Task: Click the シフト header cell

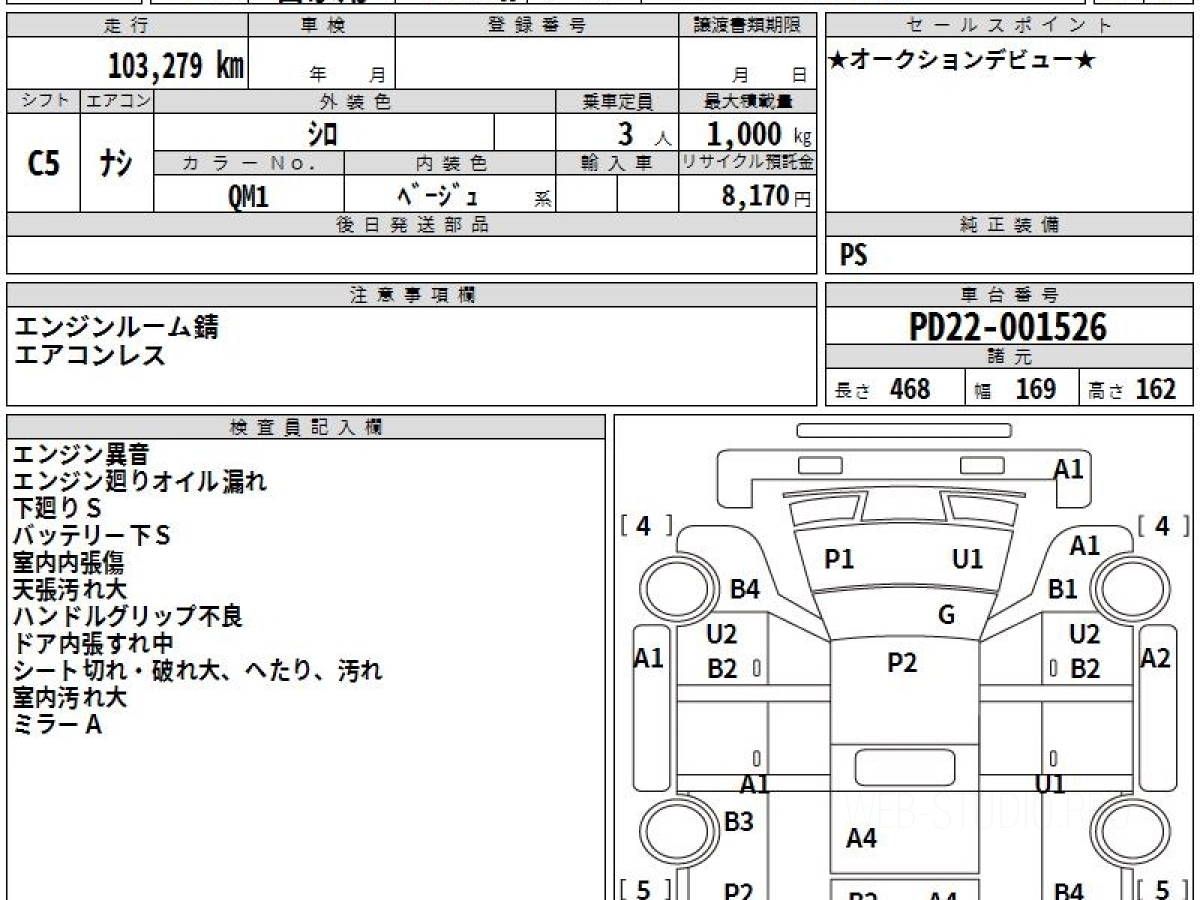Action: tap(44, 101)
